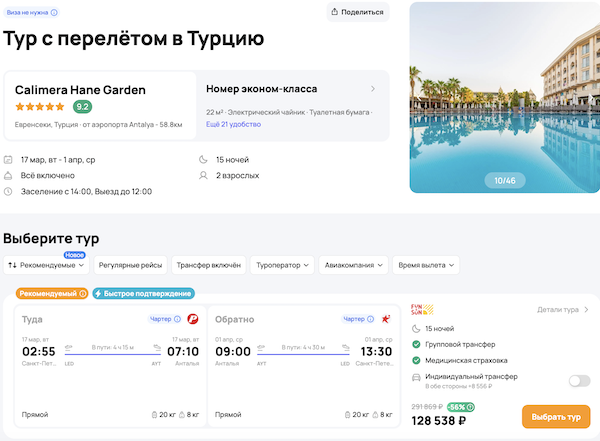The width and height of the screenshot is (600, 441).
Task: Expand Авиакомпания dropdown
Action: tap(353, 265)
